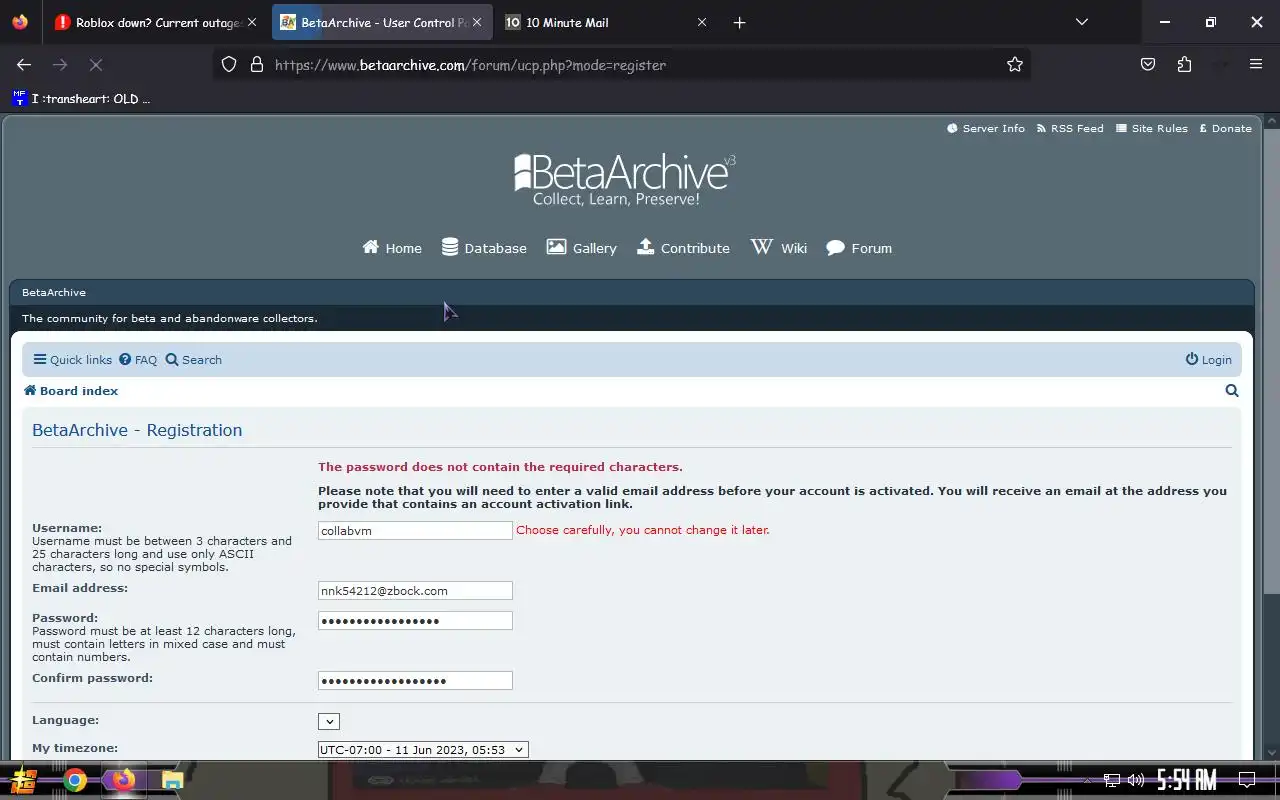The width and height of the screenshot is (1280, 800).
Task: Show hidden tray icons chevron
Action: coord(1087,780)
